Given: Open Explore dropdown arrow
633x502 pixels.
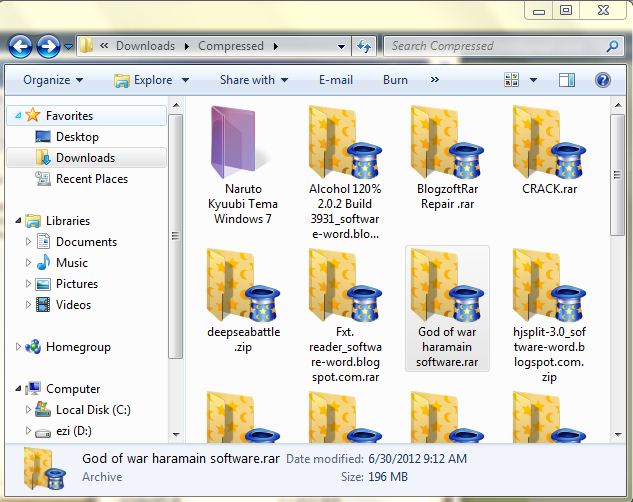Looking at the screenshot, I should [x=185, y=80].
